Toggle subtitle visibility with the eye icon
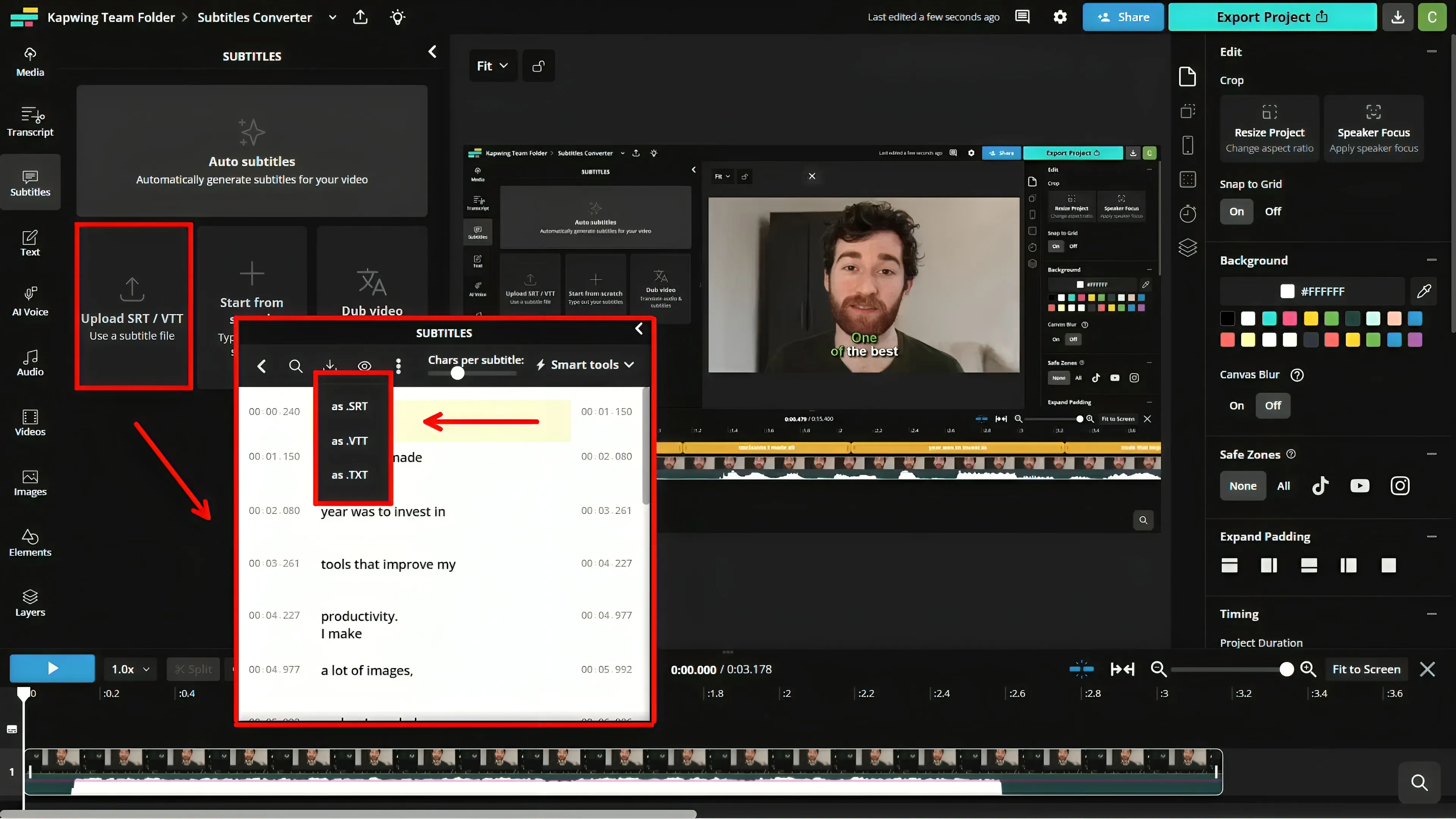This screenshot has height=819, width=1456. click(364, 366)
